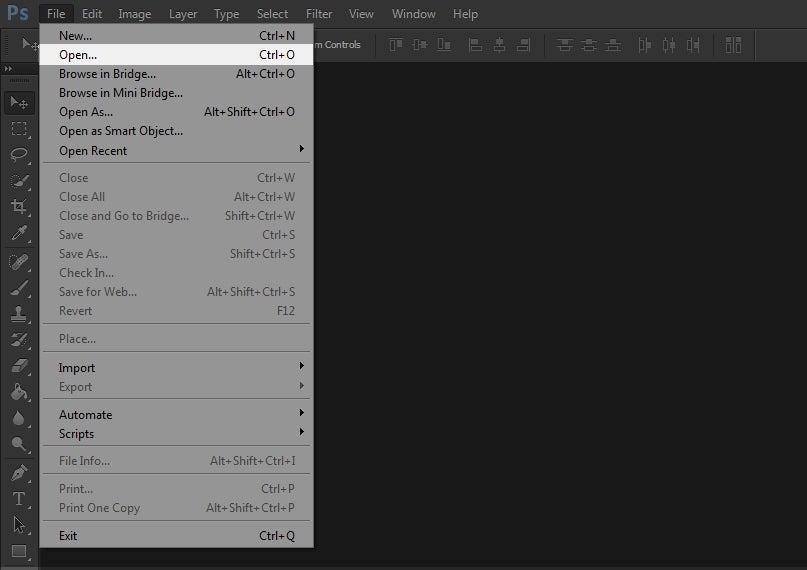Open the Help menu

465,14
